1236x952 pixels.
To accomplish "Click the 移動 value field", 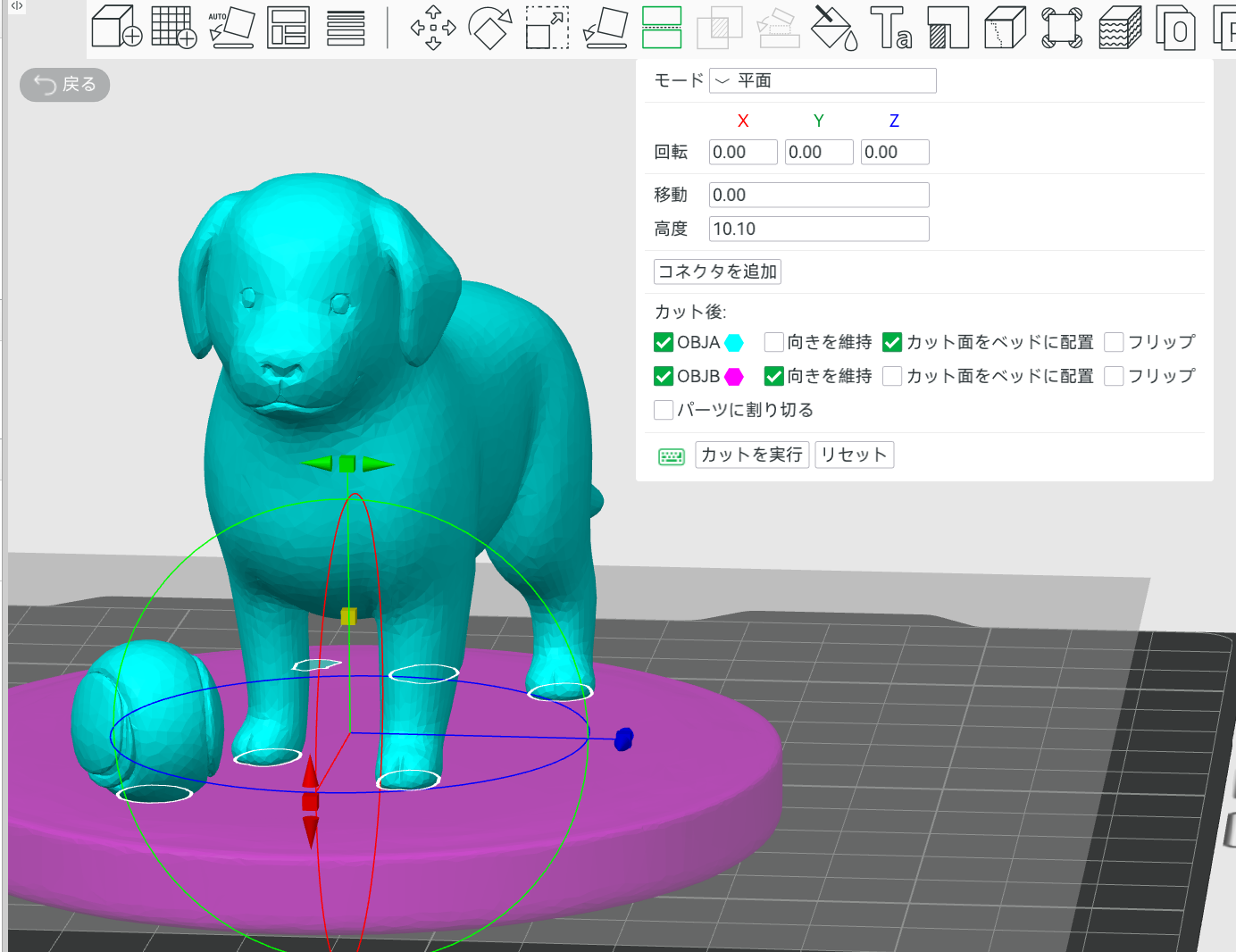I will pyautogui.click(x=819, y=195).
